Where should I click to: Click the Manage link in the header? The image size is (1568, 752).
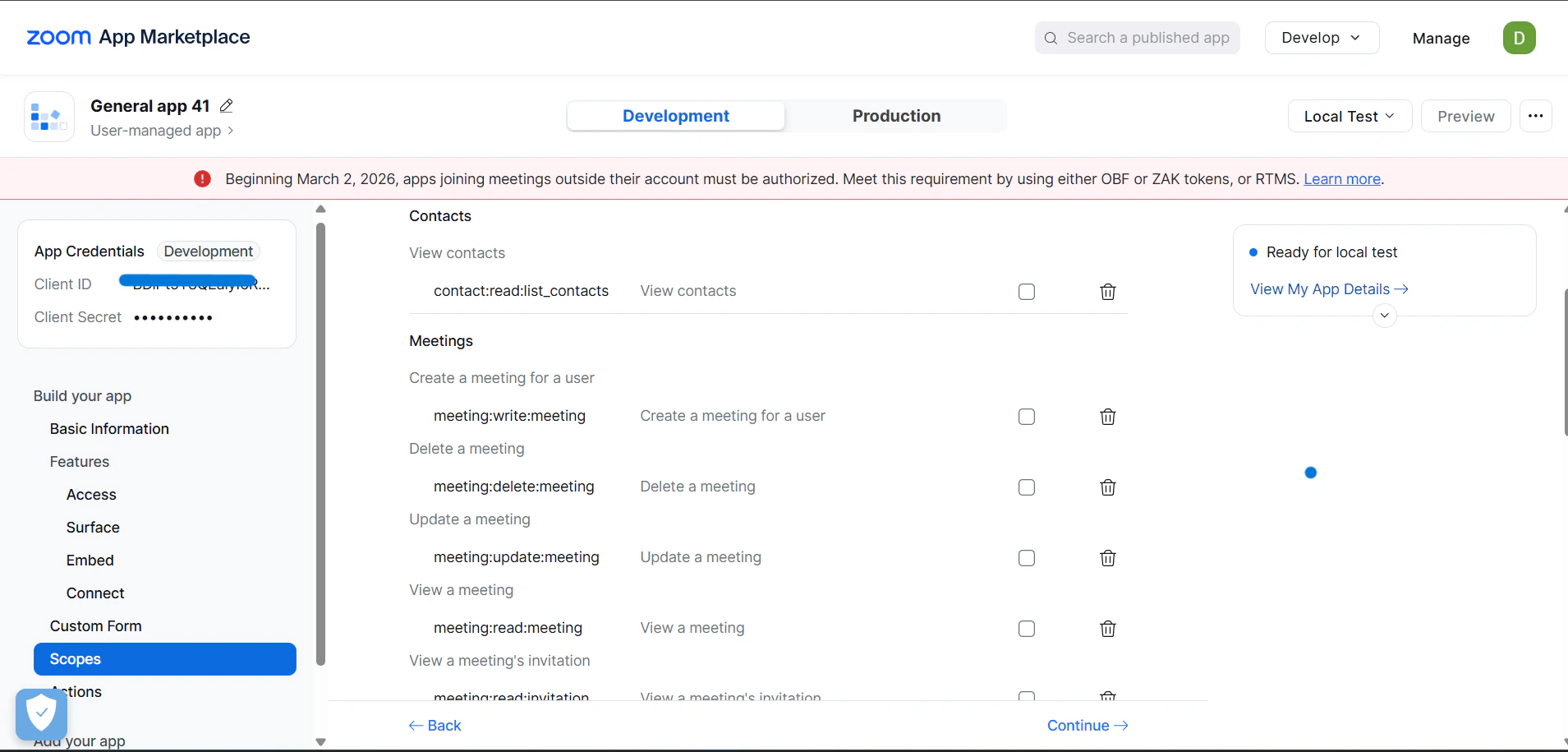[1441, 39]
